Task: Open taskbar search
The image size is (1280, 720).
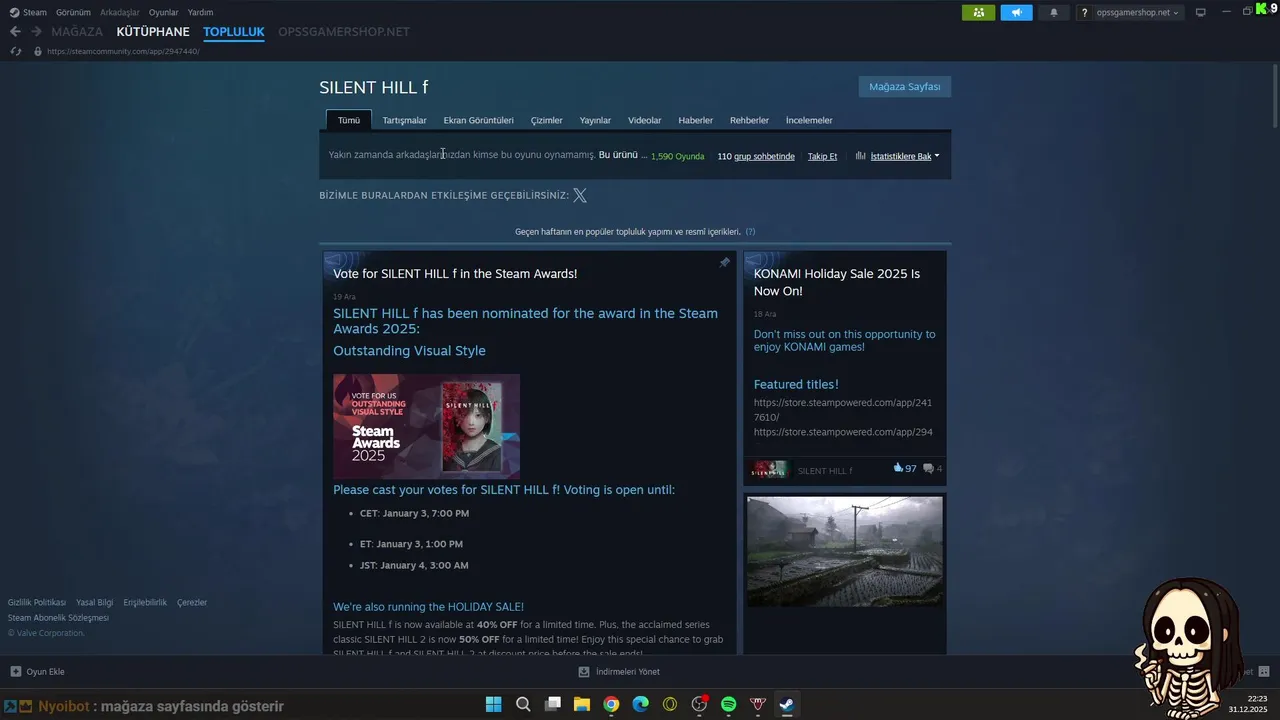Action: pyautogui.click(x=523, y=704)
